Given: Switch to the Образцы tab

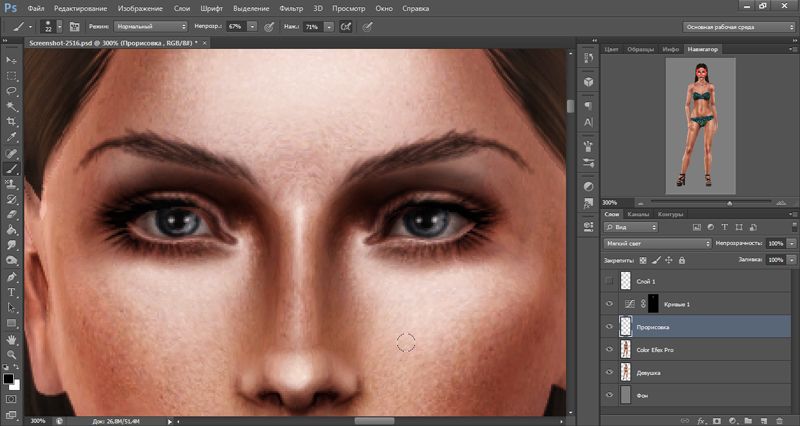Looking at the screenshot, I should pyautogui.click(x=640, y=49).
